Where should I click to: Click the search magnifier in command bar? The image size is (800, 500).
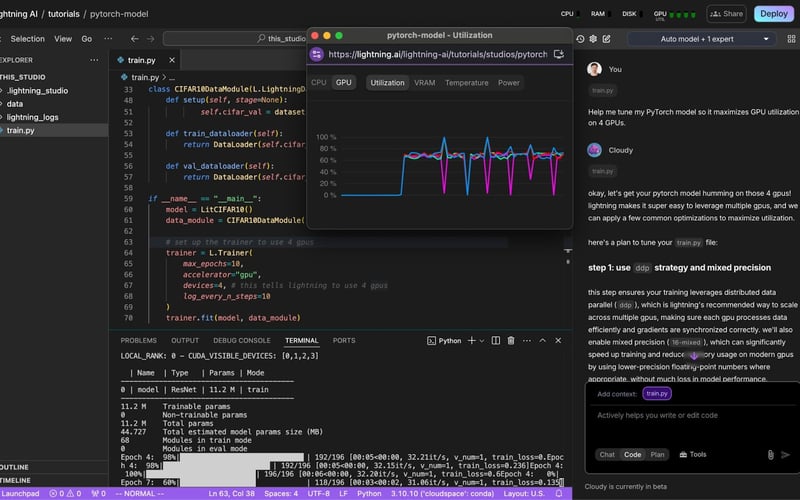click(261, 38)
